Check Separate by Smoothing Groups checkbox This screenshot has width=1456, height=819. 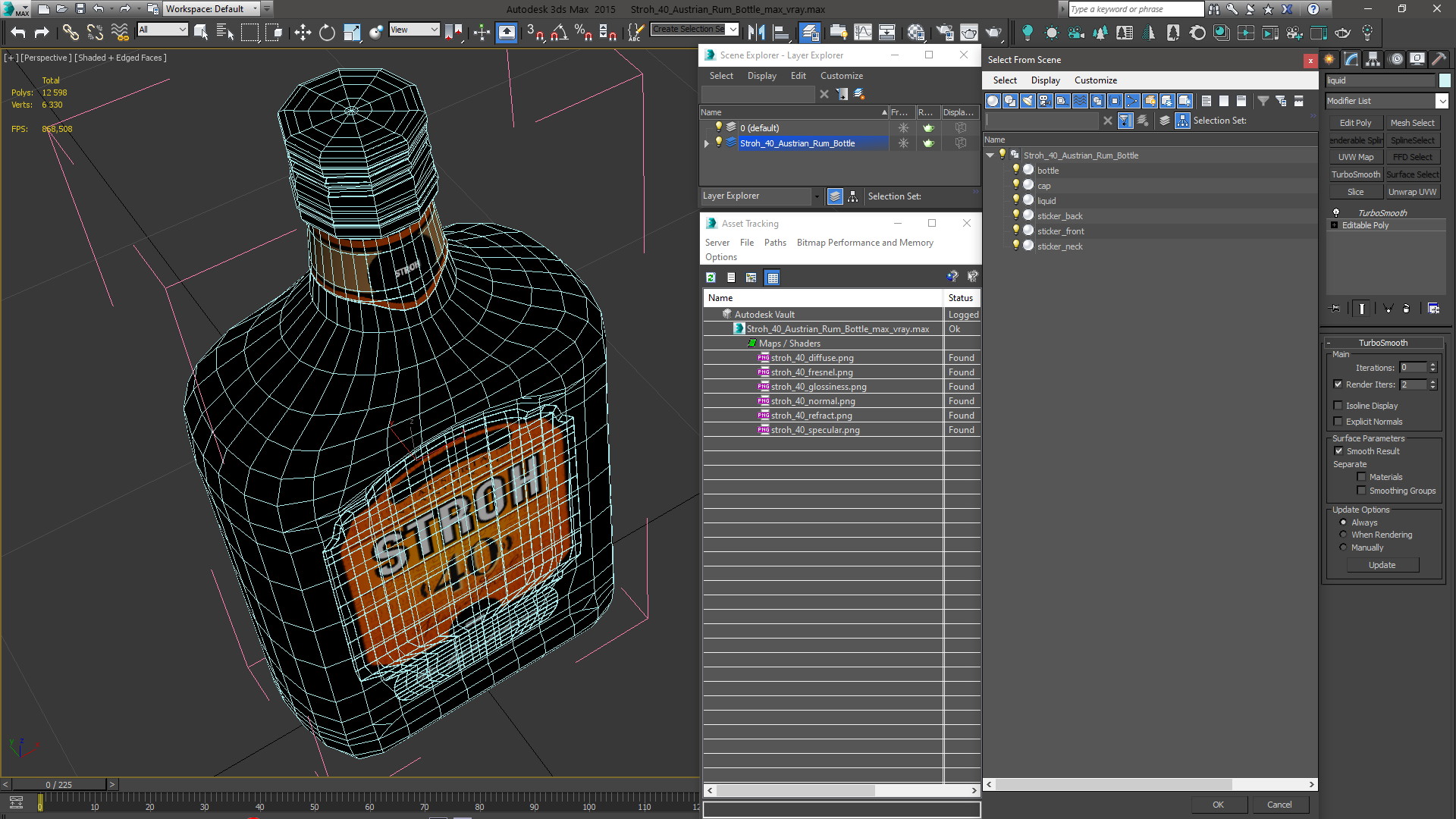1361,491
